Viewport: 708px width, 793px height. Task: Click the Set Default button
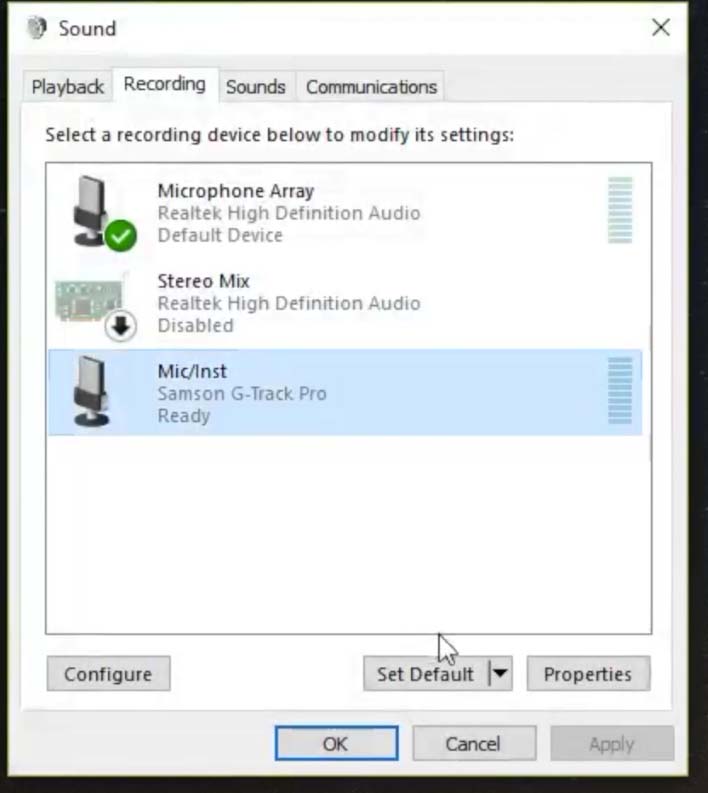pyautogui.click(x=426, y=674)
